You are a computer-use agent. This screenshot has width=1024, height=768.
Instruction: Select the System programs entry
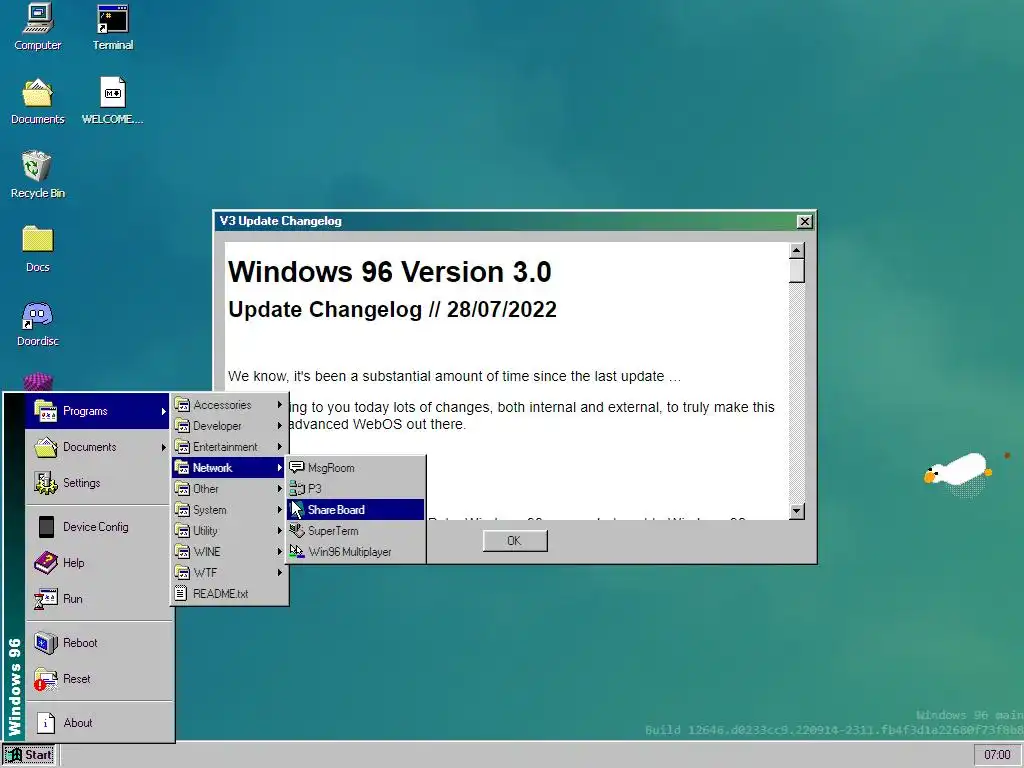click(x=229, y=509)
